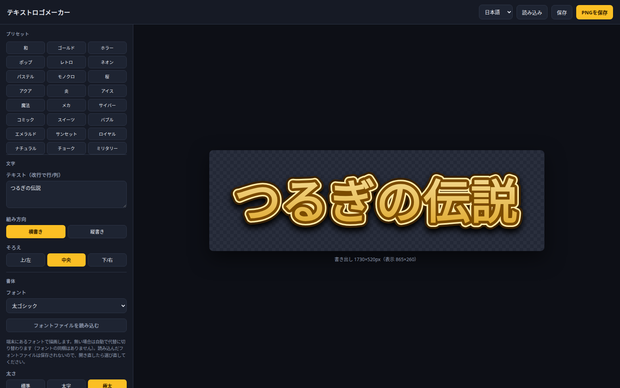Choose the ネオン preset style
This screenshot has width=620, height=388.
click(x=107, y=62)
